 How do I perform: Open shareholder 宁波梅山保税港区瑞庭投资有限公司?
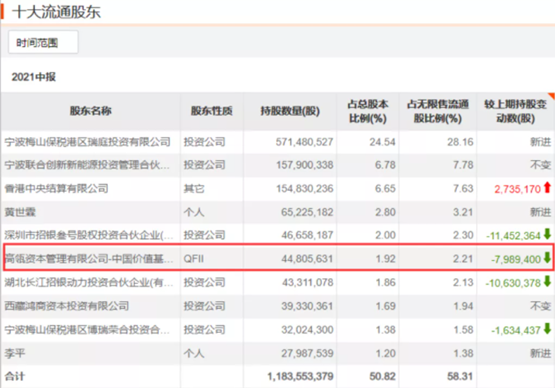click(87, 142)
